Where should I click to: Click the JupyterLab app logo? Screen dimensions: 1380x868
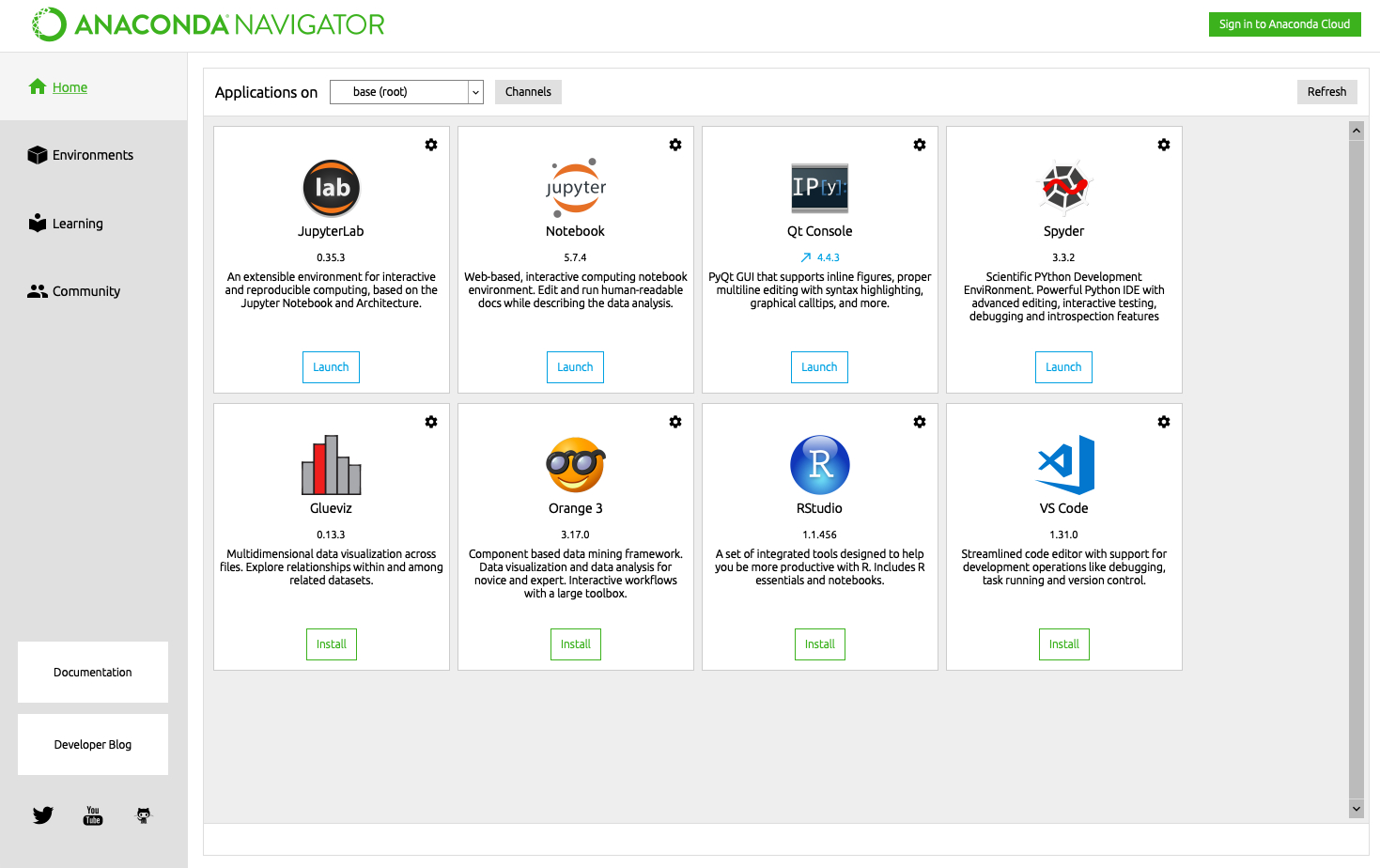click(x=332, y=188)
